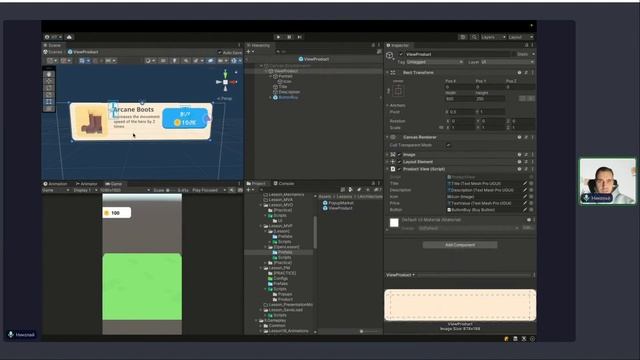640x360 pixels.
Task: Open Rect Transform preset settings icon
Action: (526, 73)
